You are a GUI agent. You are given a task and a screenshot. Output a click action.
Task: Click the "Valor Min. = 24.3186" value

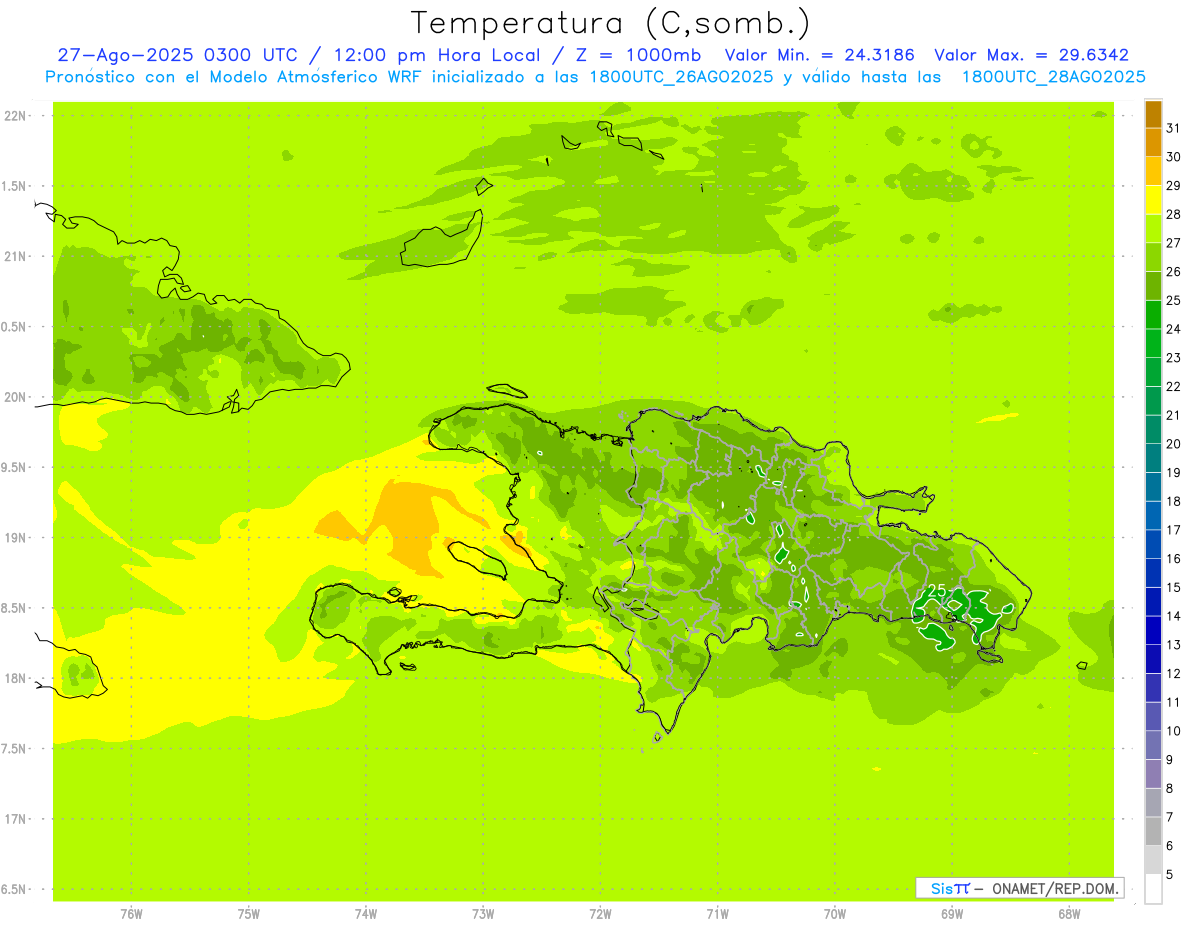(x=819, y=56)
